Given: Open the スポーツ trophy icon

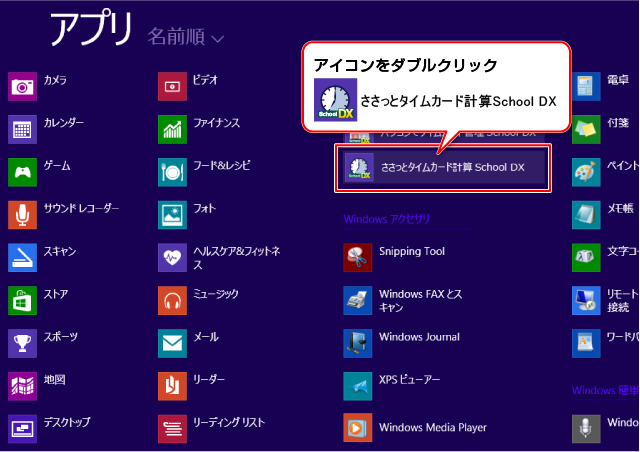Looking at the screenshot, I should 22,343.
